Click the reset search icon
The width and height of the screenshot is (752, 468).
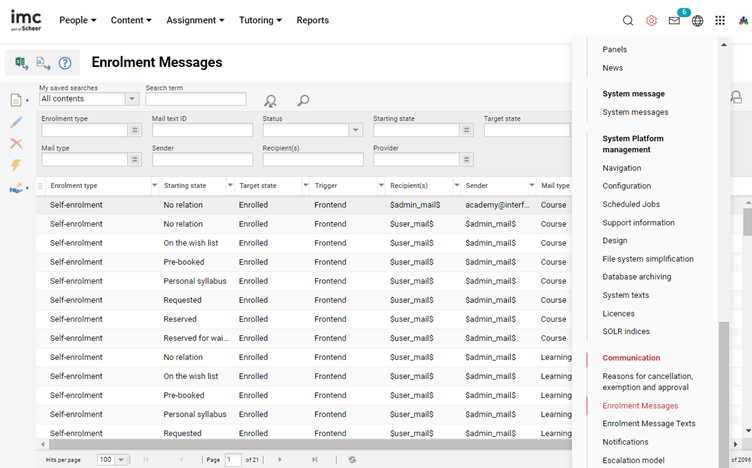click(270, 100)
